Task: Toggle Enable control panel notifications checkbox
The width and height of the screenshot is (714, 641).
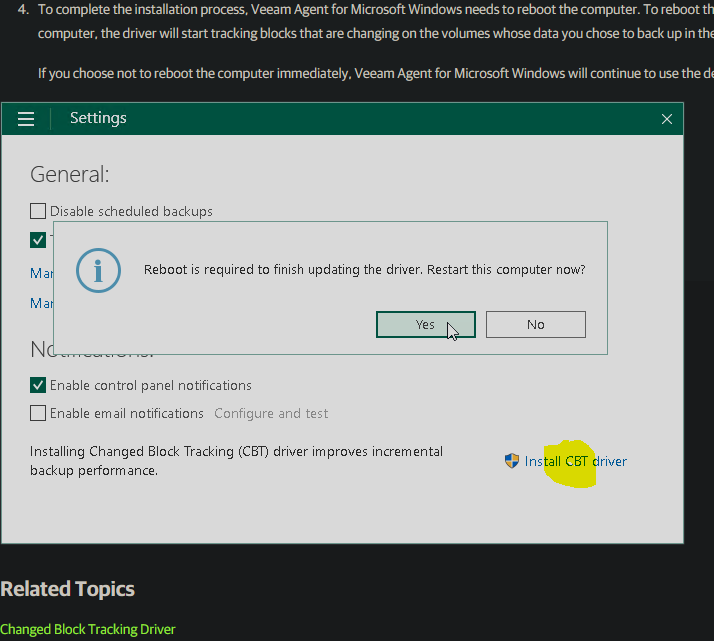Action: [x=38, y=385]
